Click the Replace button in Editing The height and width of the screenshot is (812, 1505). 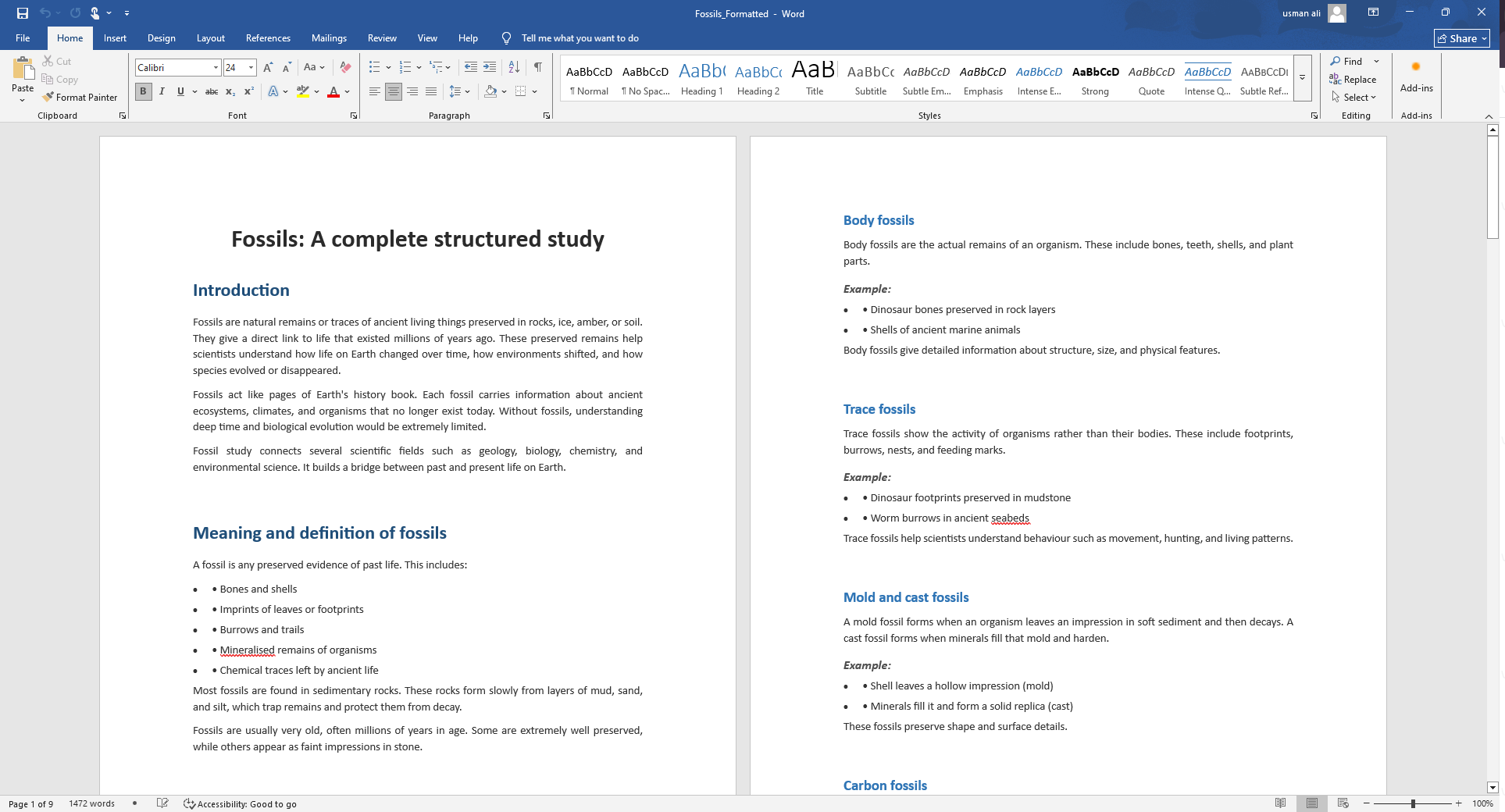pyautogui.click(x=1353, y=79)
